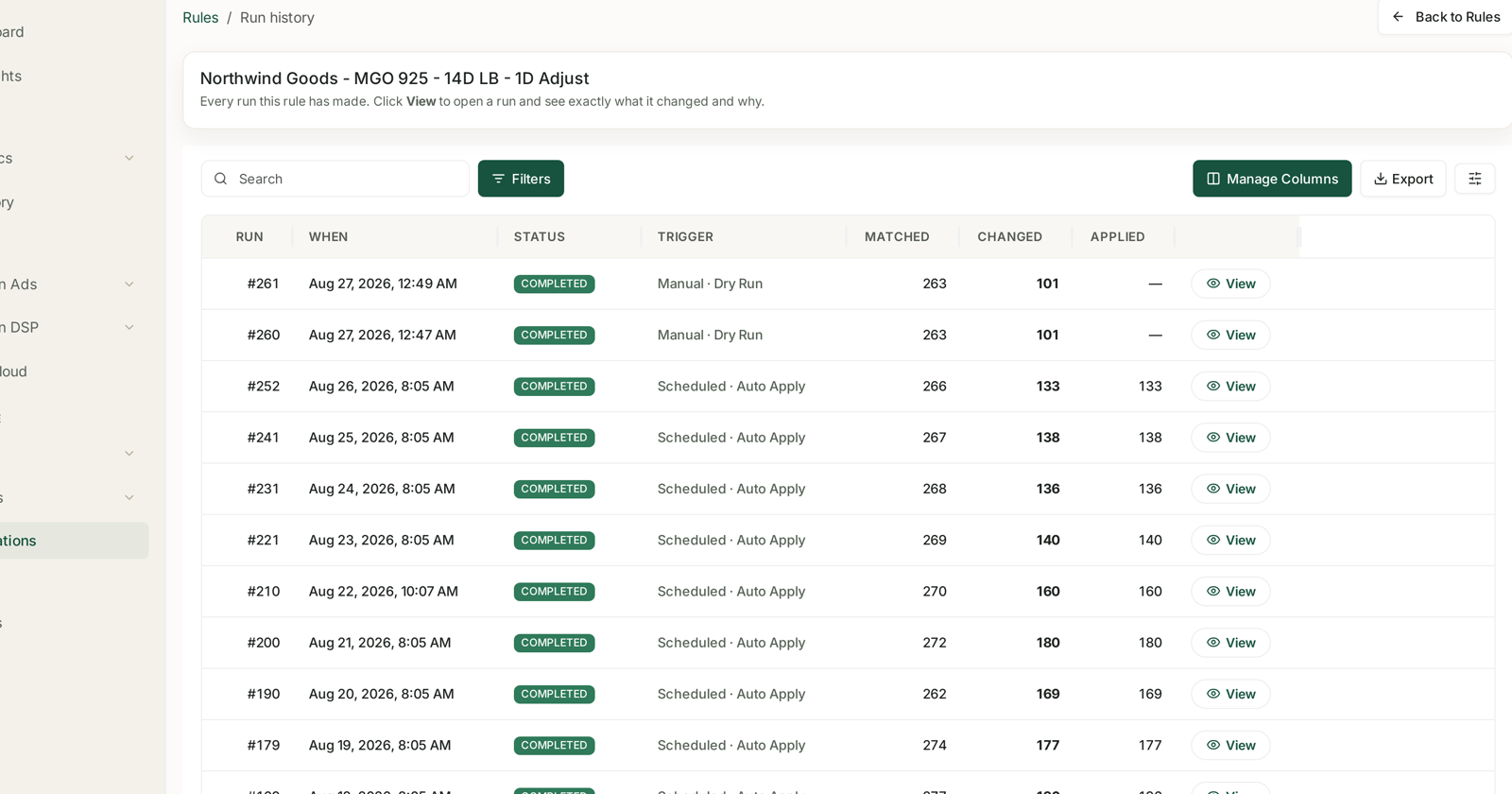The height and width of the screenshot is (794, 1512).
Task: Select the date Aug 27, 2026, 12:47 AM
Action: [383, 335]
